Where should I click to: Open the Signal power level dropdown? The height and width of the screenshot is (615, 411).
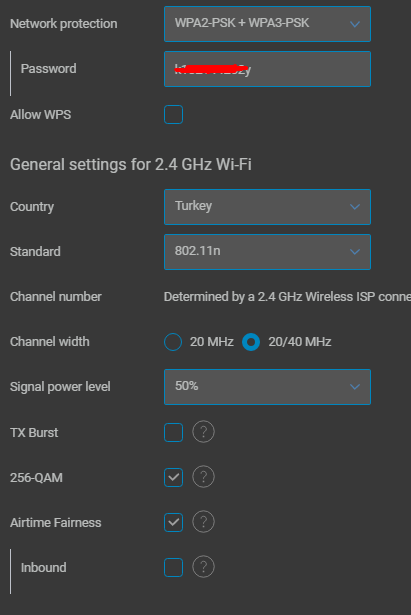point(267,387)
